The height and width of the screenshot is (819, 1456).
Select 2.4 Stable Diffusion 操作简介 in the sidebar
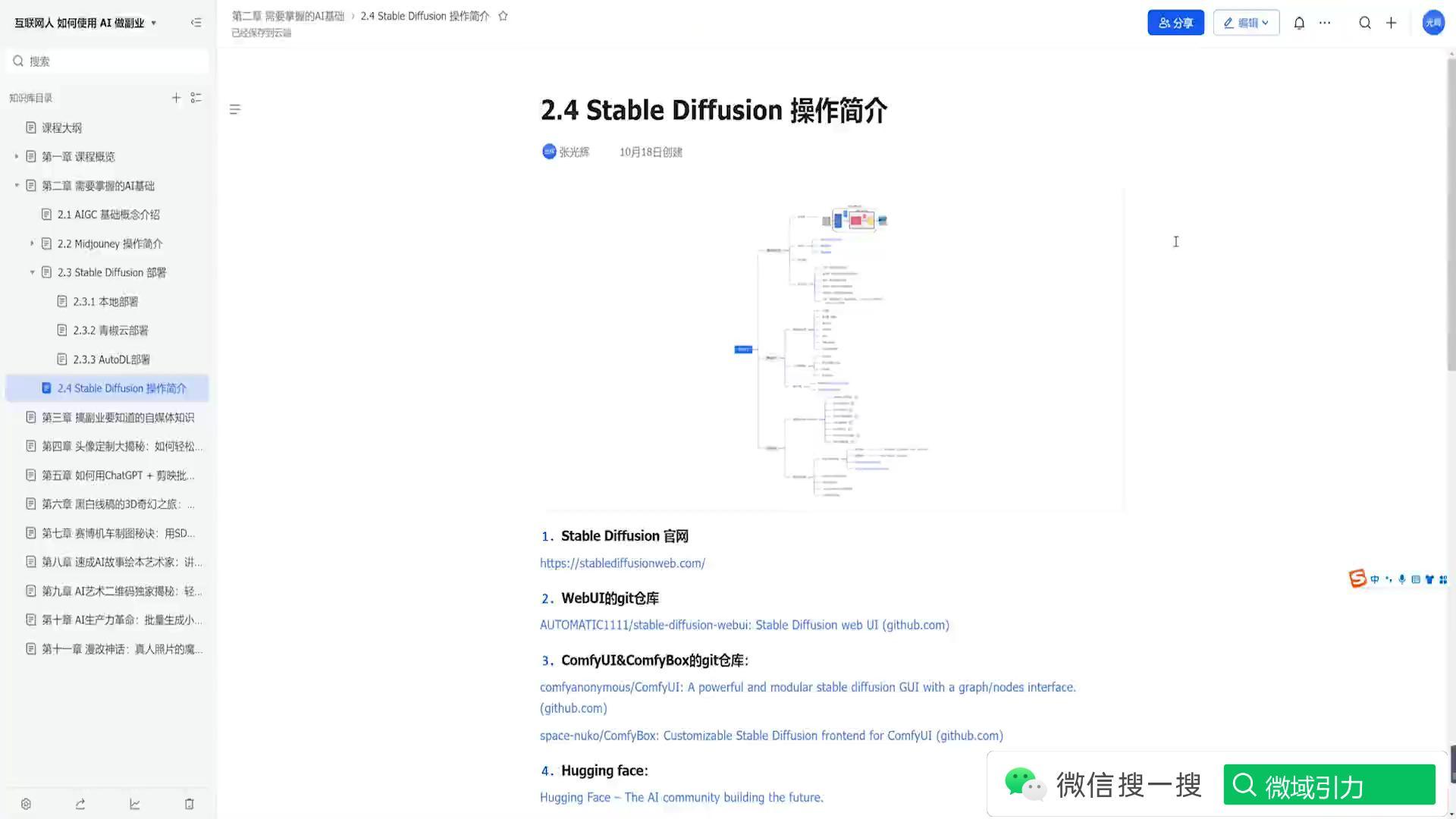point(107,388)
